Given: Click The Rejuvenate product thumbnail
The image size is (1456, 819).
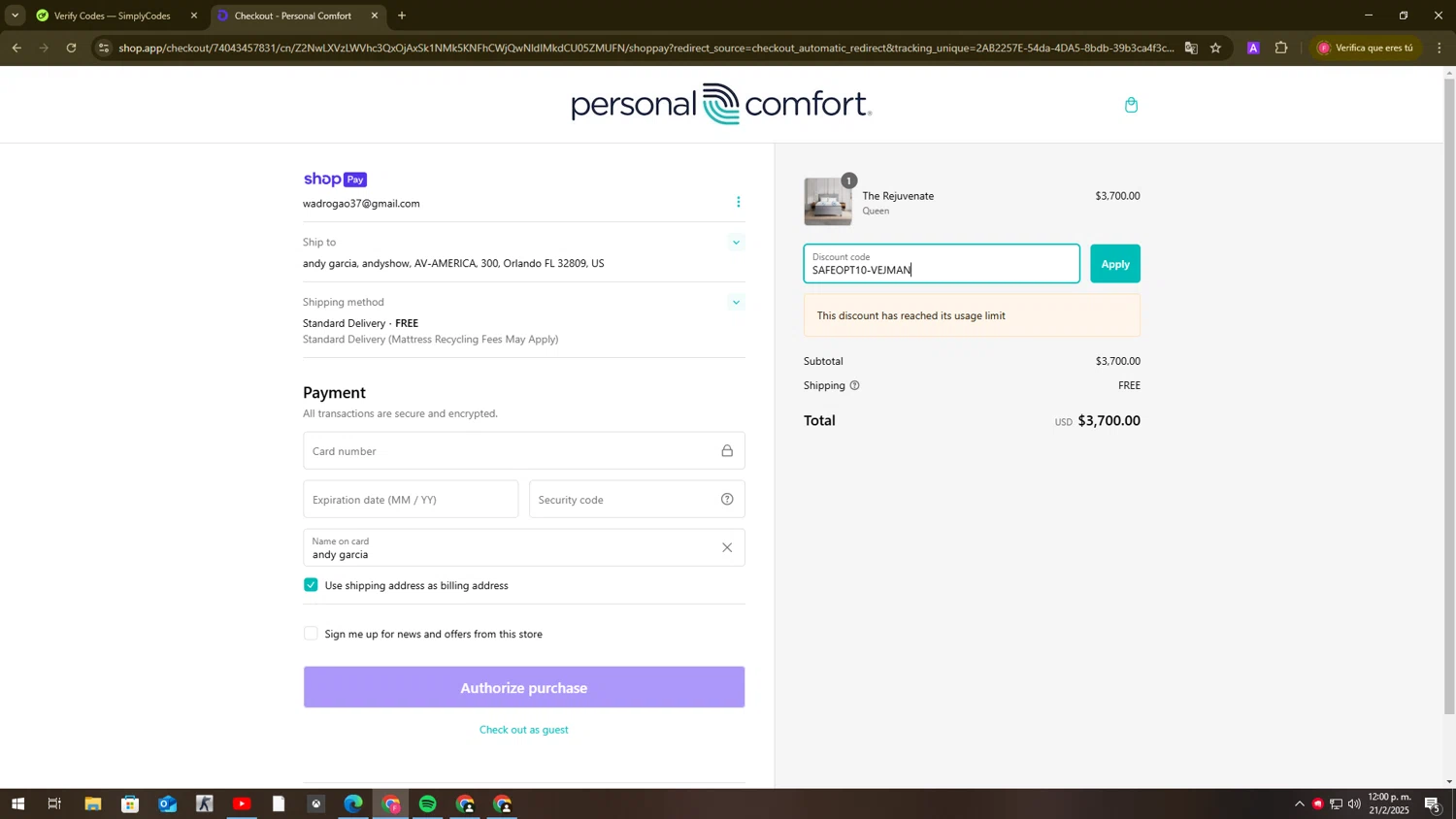Looking at the screenshot, I should point(828,202).
